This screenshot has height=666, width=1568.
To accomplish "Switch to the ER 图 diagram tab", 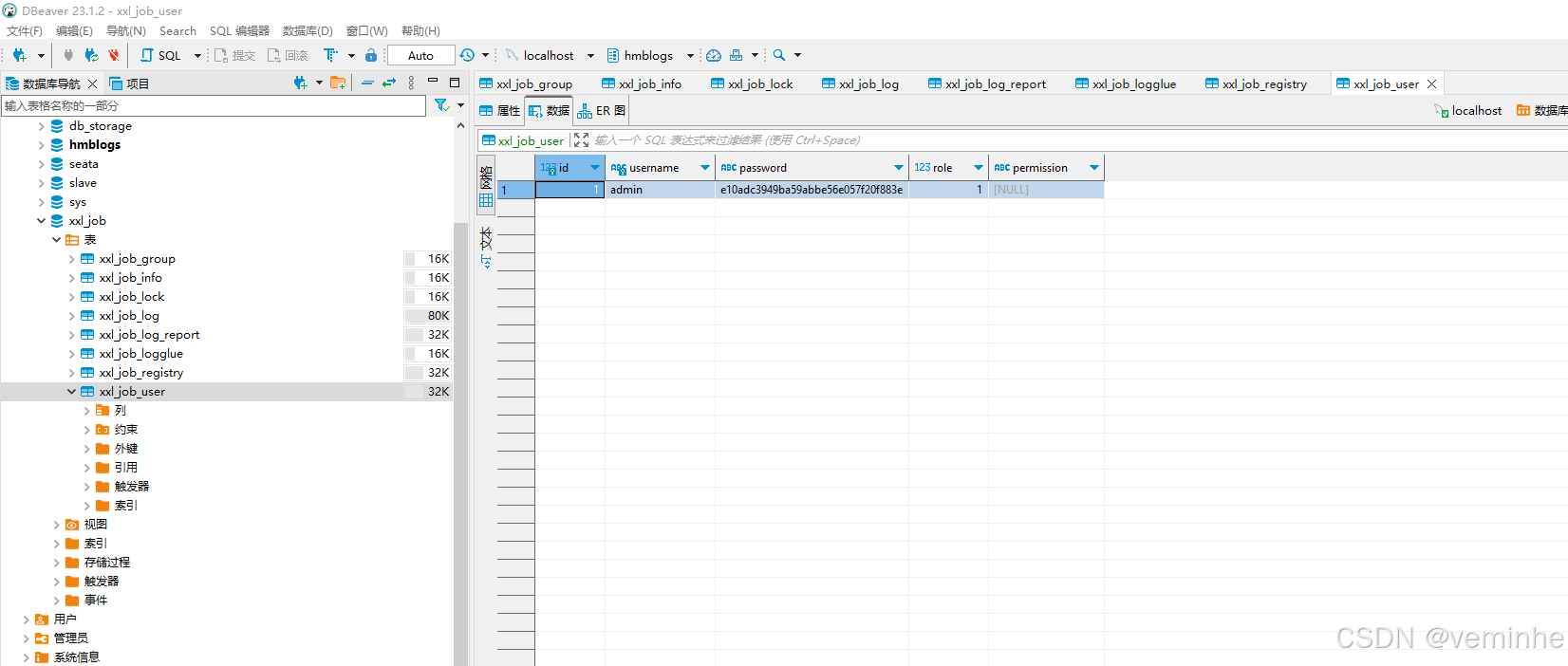I will 602,111.
